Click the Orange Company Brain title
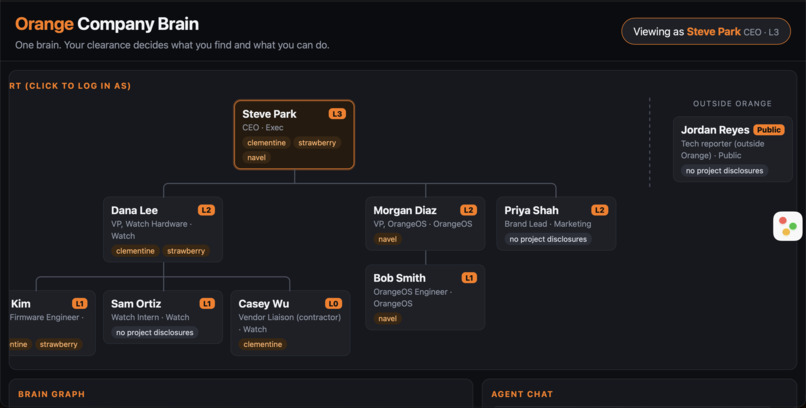Image resolution: width=806 pixels, height=408 pixels. (107, 24)
